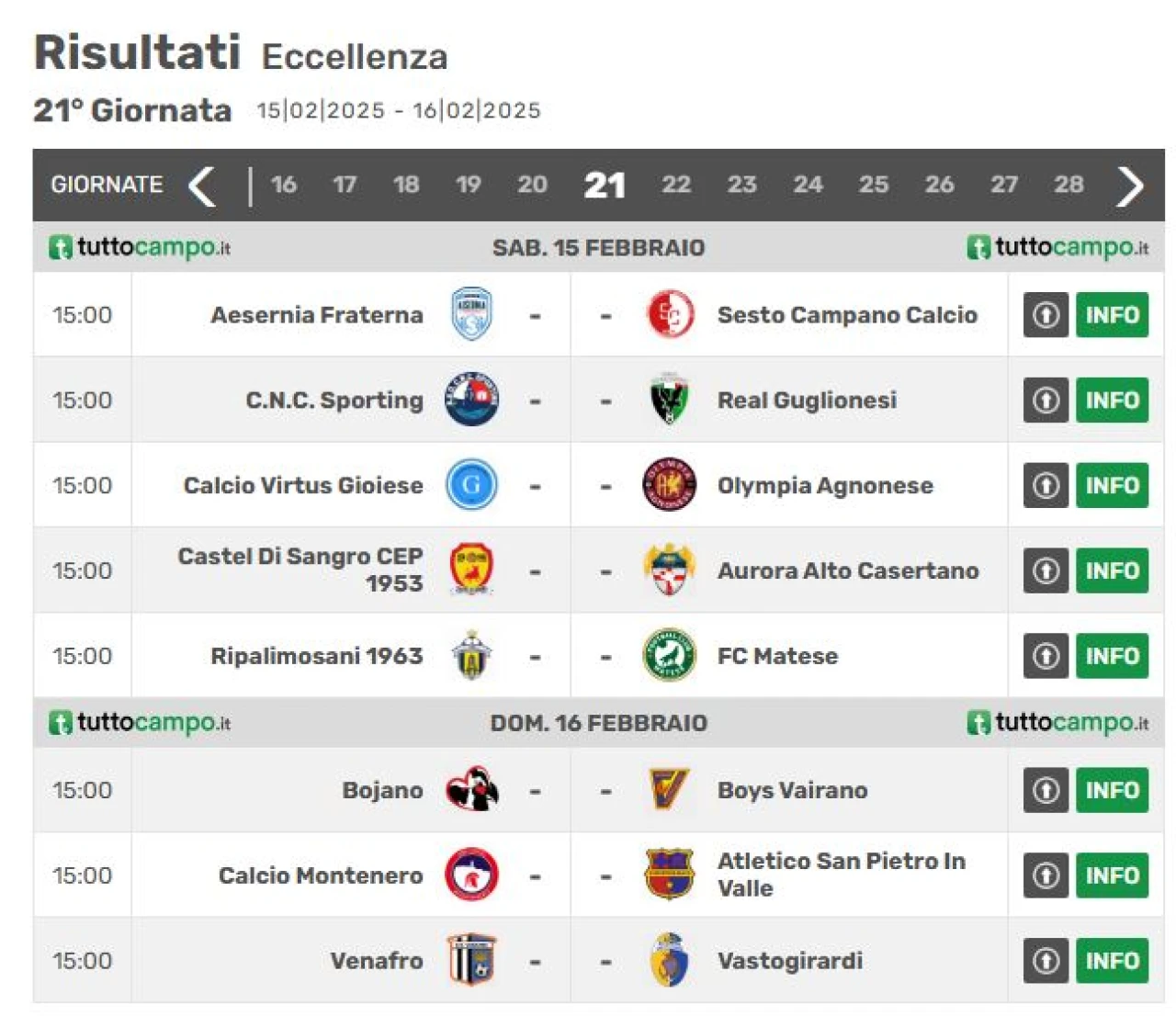Open INFO for Aesernia Fraterna match
This screenshot has width=1176, height=1016.
click(x=1112, y=315)
